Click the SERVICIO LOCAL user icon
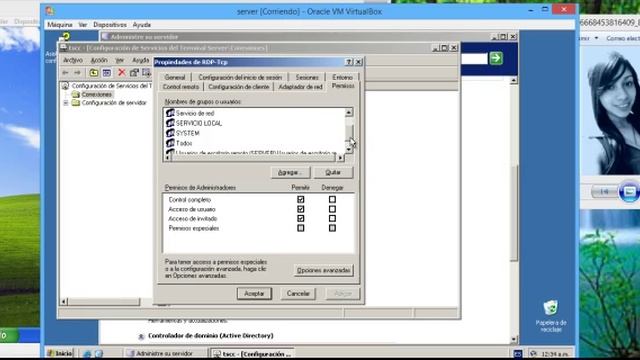640x360 pixels. pyautogui.click(x=170, y=123)
